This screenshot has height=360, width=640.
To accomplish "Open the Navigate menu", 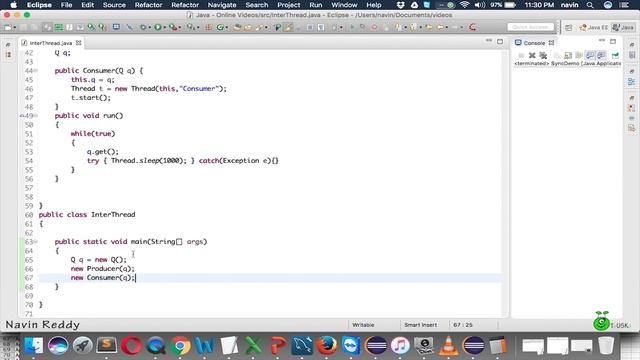I will tap(222, 5).
